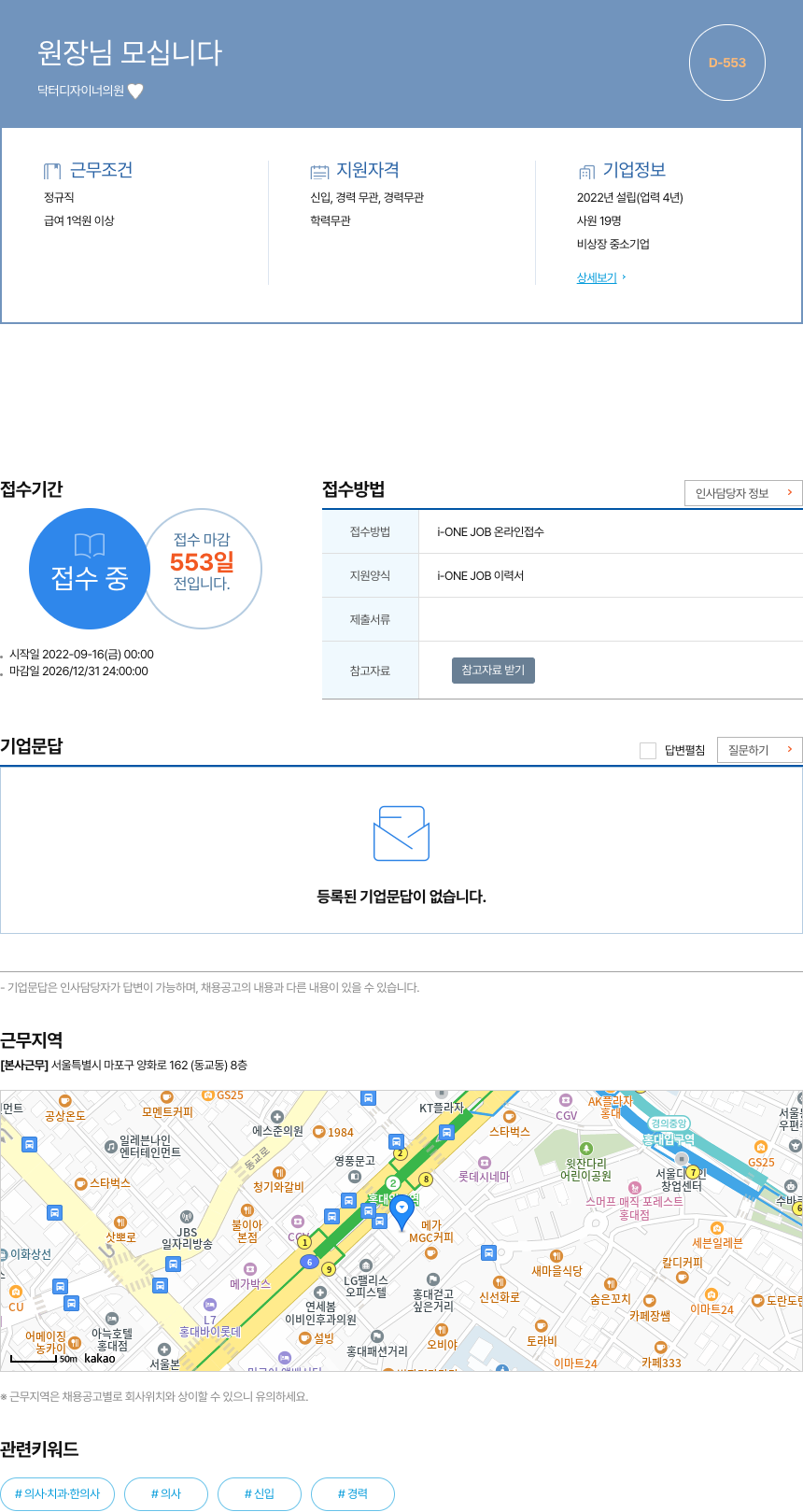Click the 불이아 본점 restaurant marker

pyautogui.click(x=247, y=1210)
